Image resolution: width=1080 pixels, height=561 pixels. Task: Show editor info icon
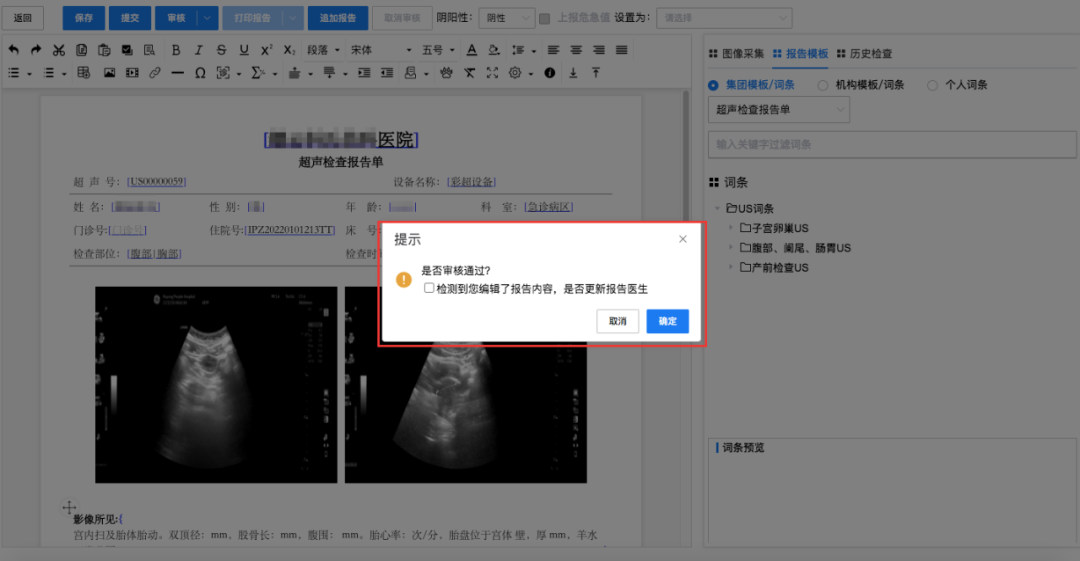(x=550, y=72)
